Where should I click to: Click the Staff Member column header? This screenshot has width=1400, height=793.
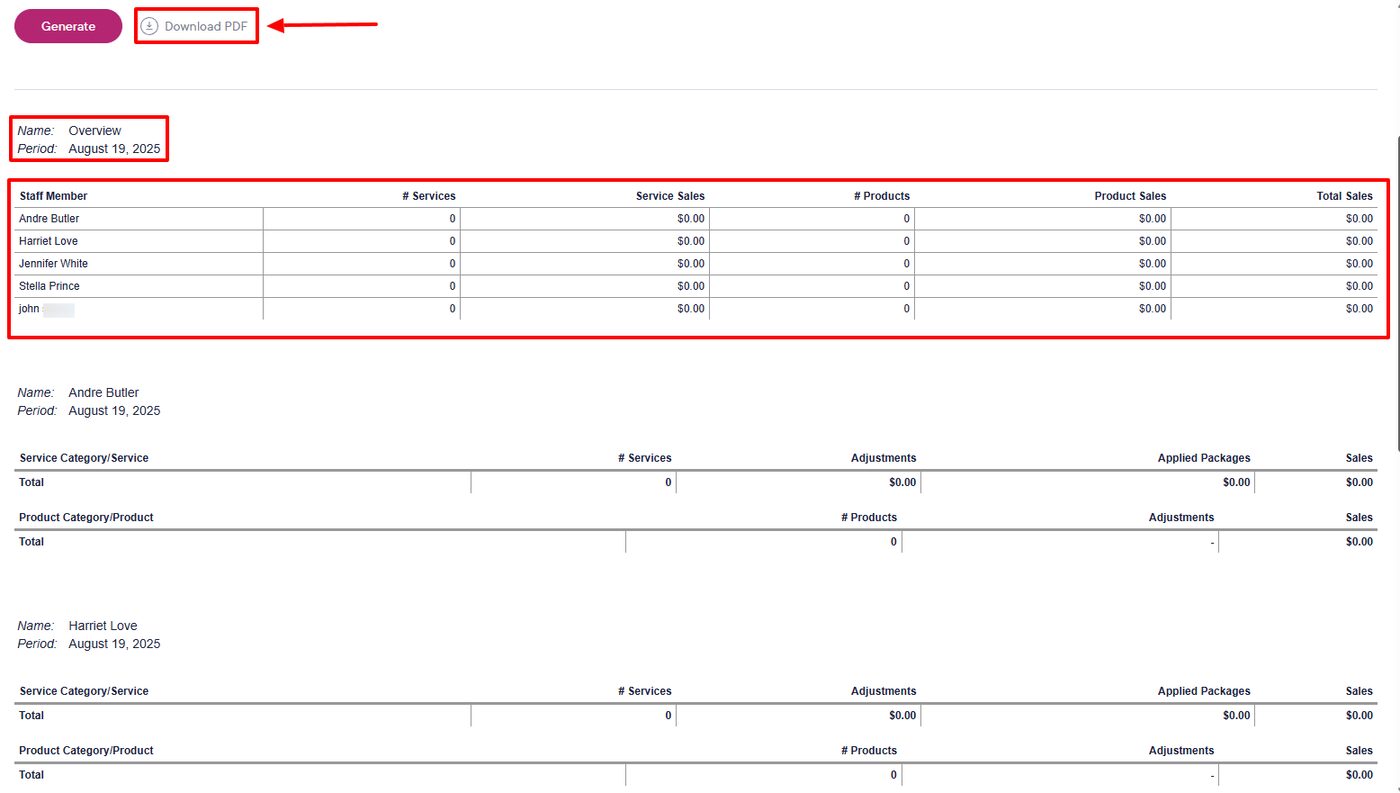(53, 196)
